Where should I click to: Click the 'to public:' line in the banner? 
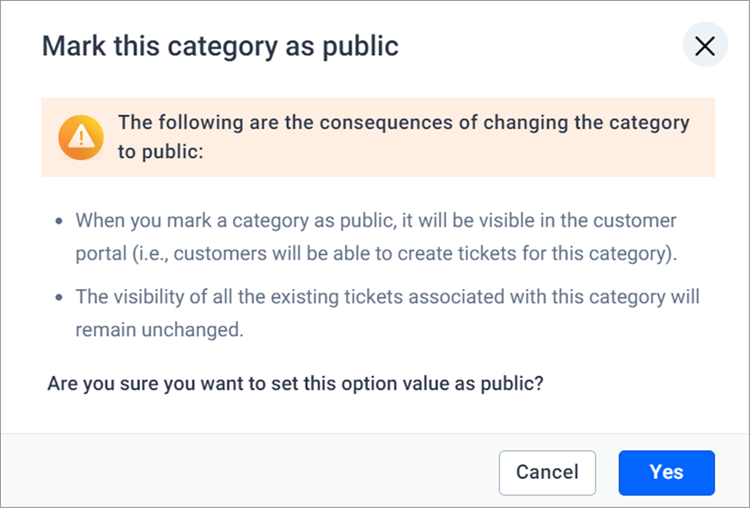click(161, 152)
